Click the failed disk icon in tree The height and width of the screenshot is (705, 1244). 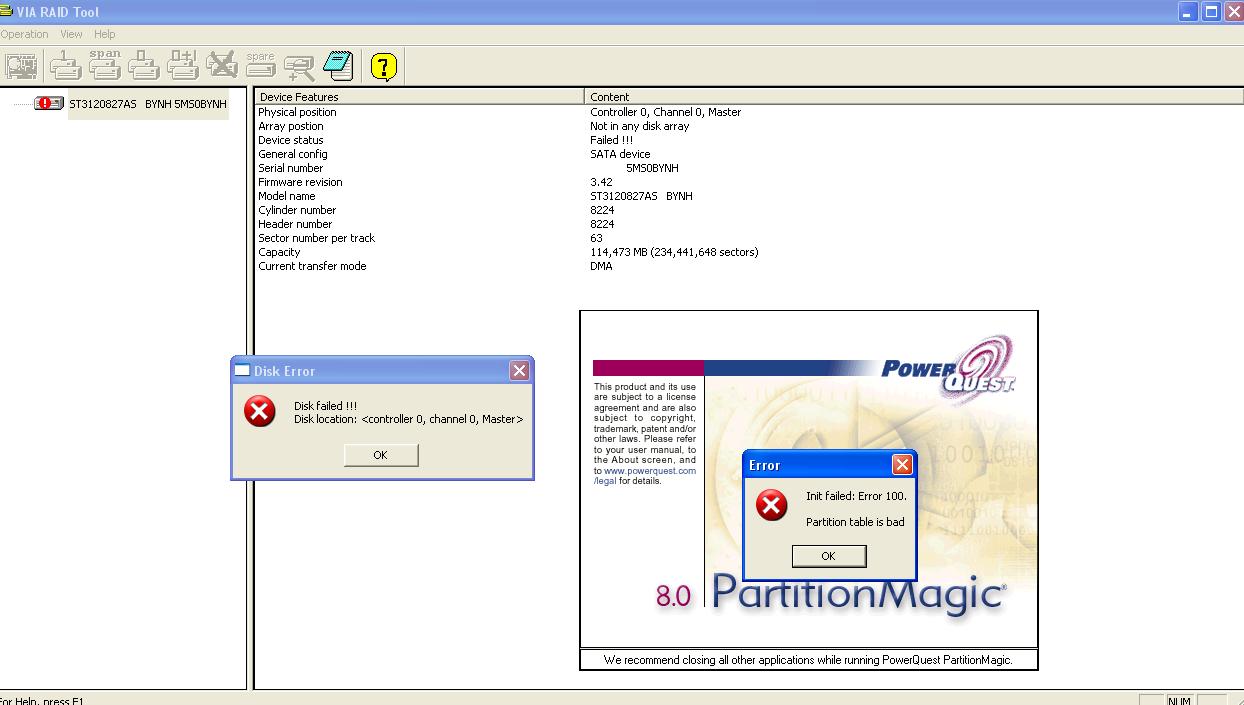49,103
